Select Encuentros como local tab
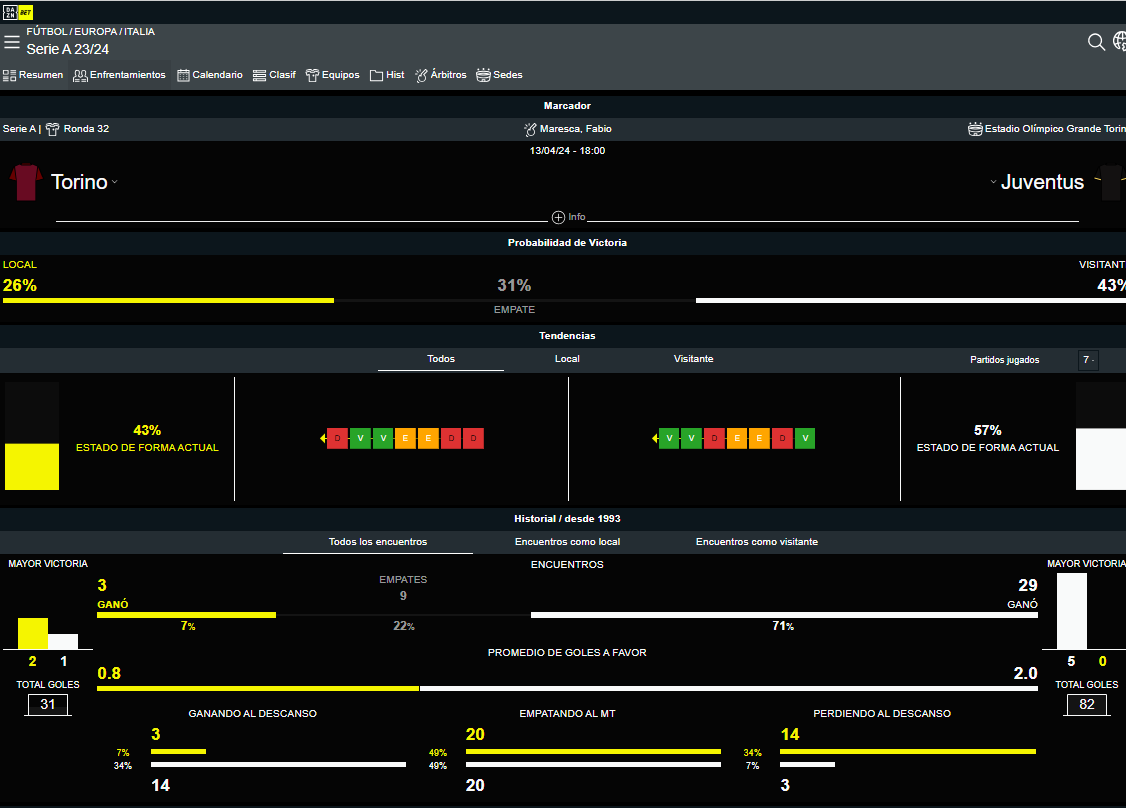The height and width of the screenshot is (808, 1126). (x=567, y=542)
